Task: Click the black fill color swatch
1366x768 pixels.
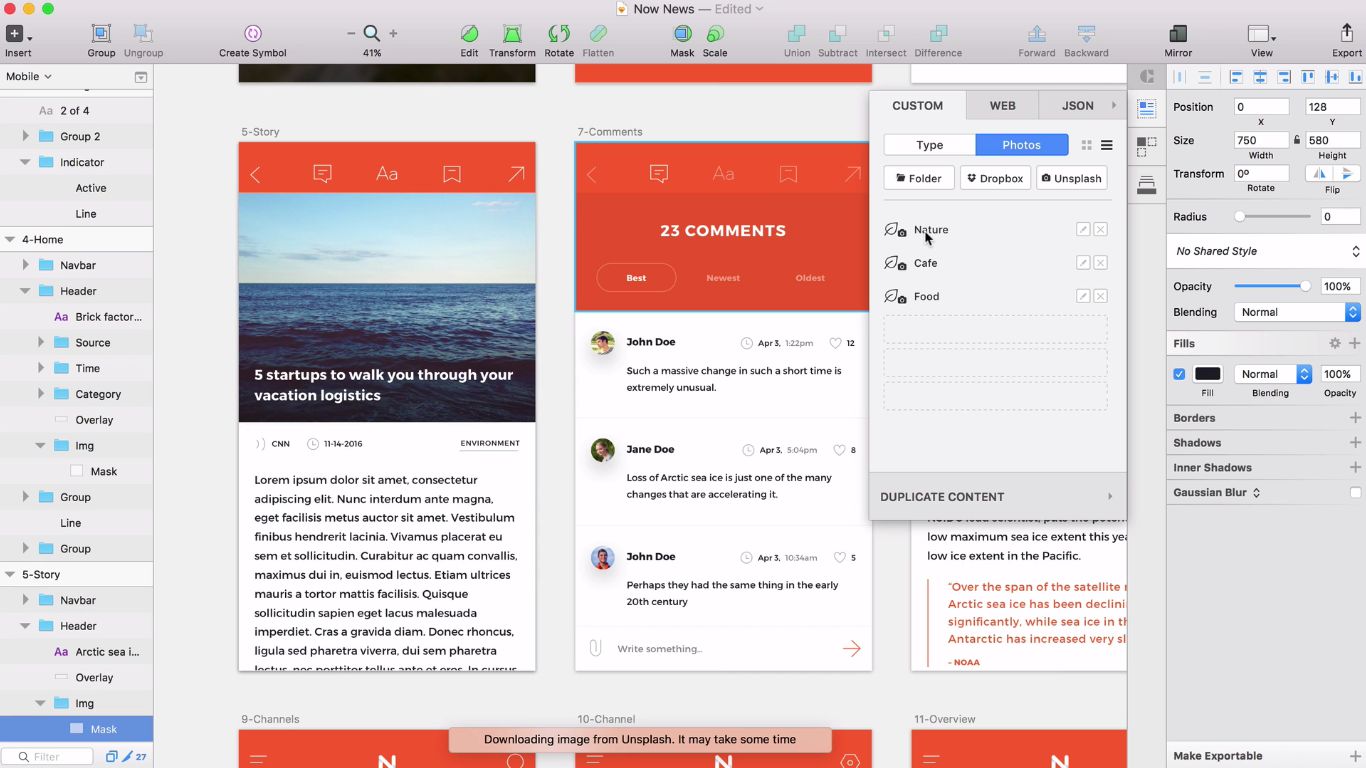Action: coord(1208,374)
